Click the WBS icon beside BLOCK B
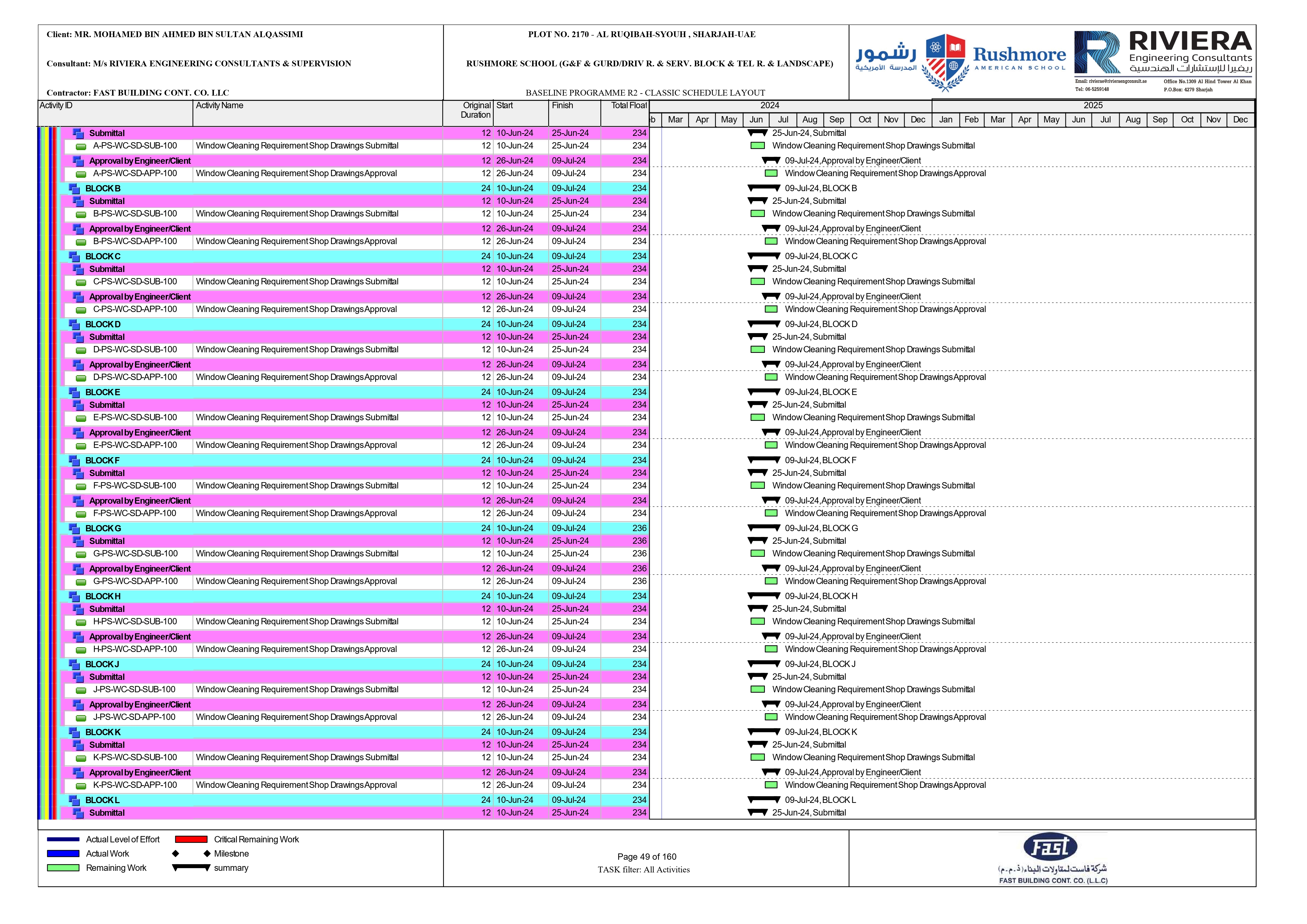Viewport: 1307px width, 924px height. pos(74,188)
